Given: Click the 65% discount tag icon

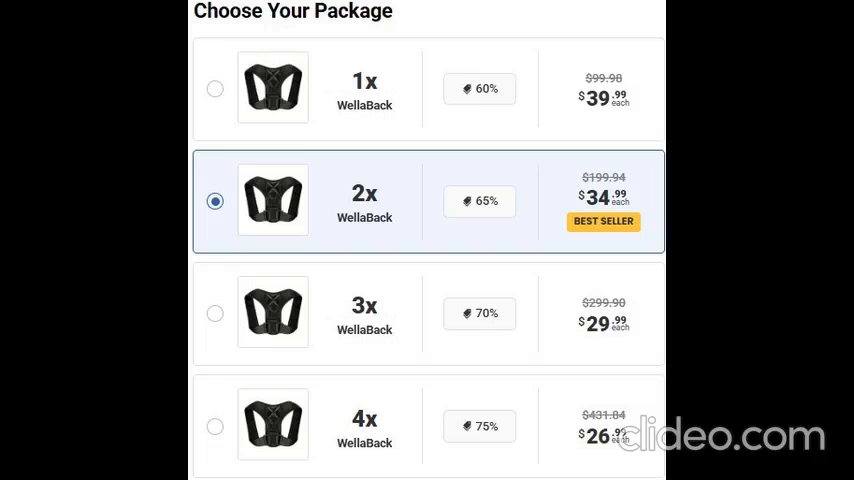Looking at the screenshot, I should pos(467,201).
